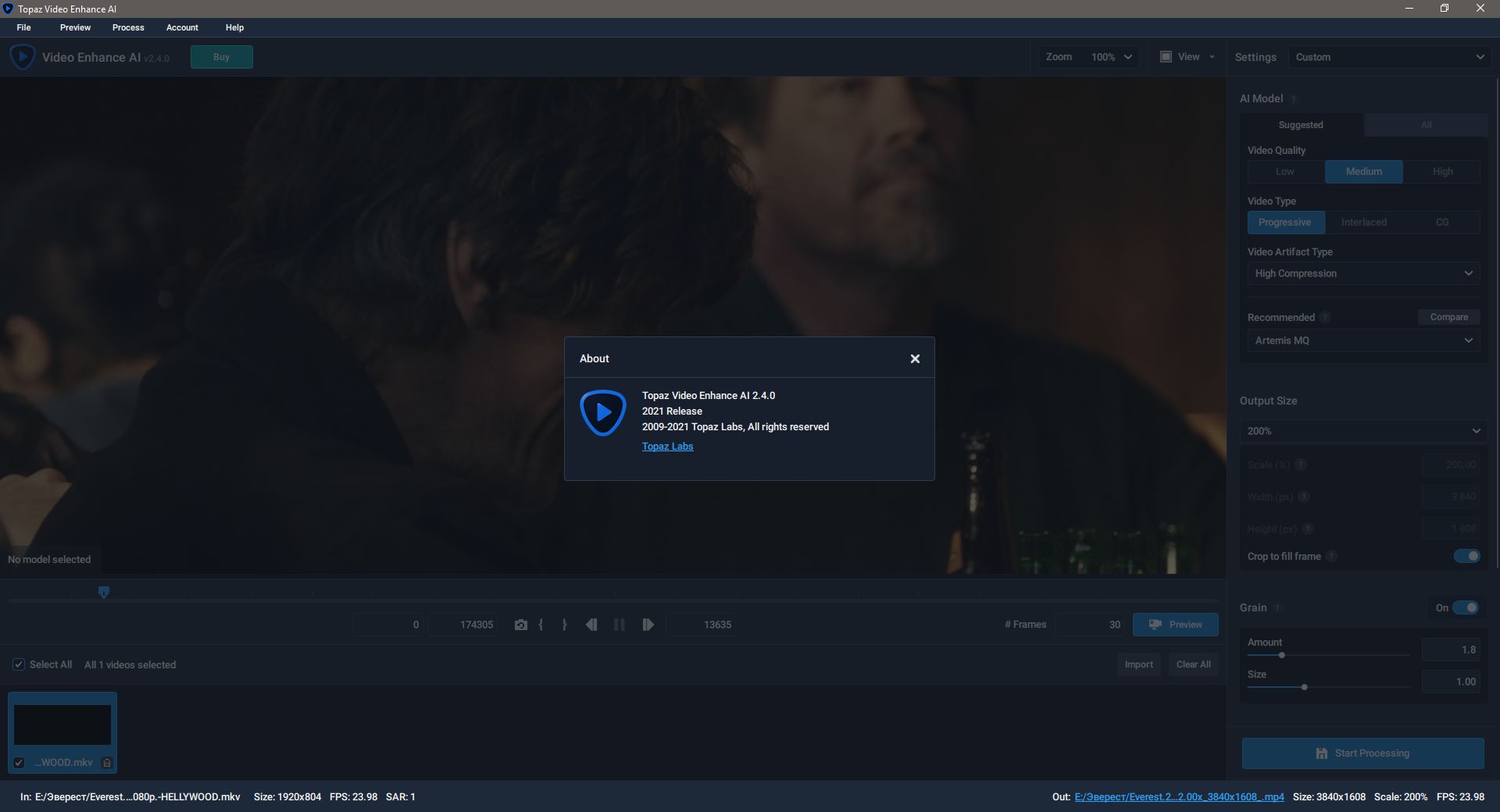Click the Clear All button

(1193, 664)
